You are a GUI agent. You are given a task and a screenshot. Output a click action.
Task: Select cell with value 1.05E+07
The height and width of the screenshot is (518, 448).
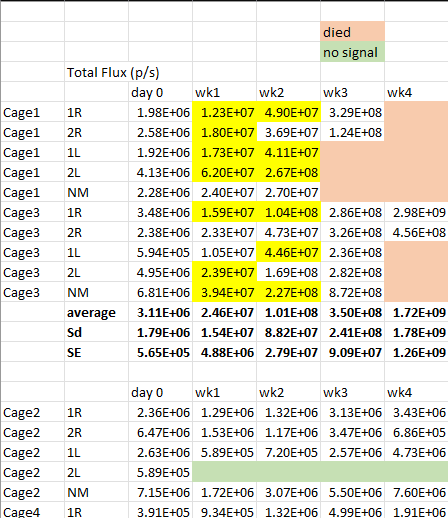[224, 252]
